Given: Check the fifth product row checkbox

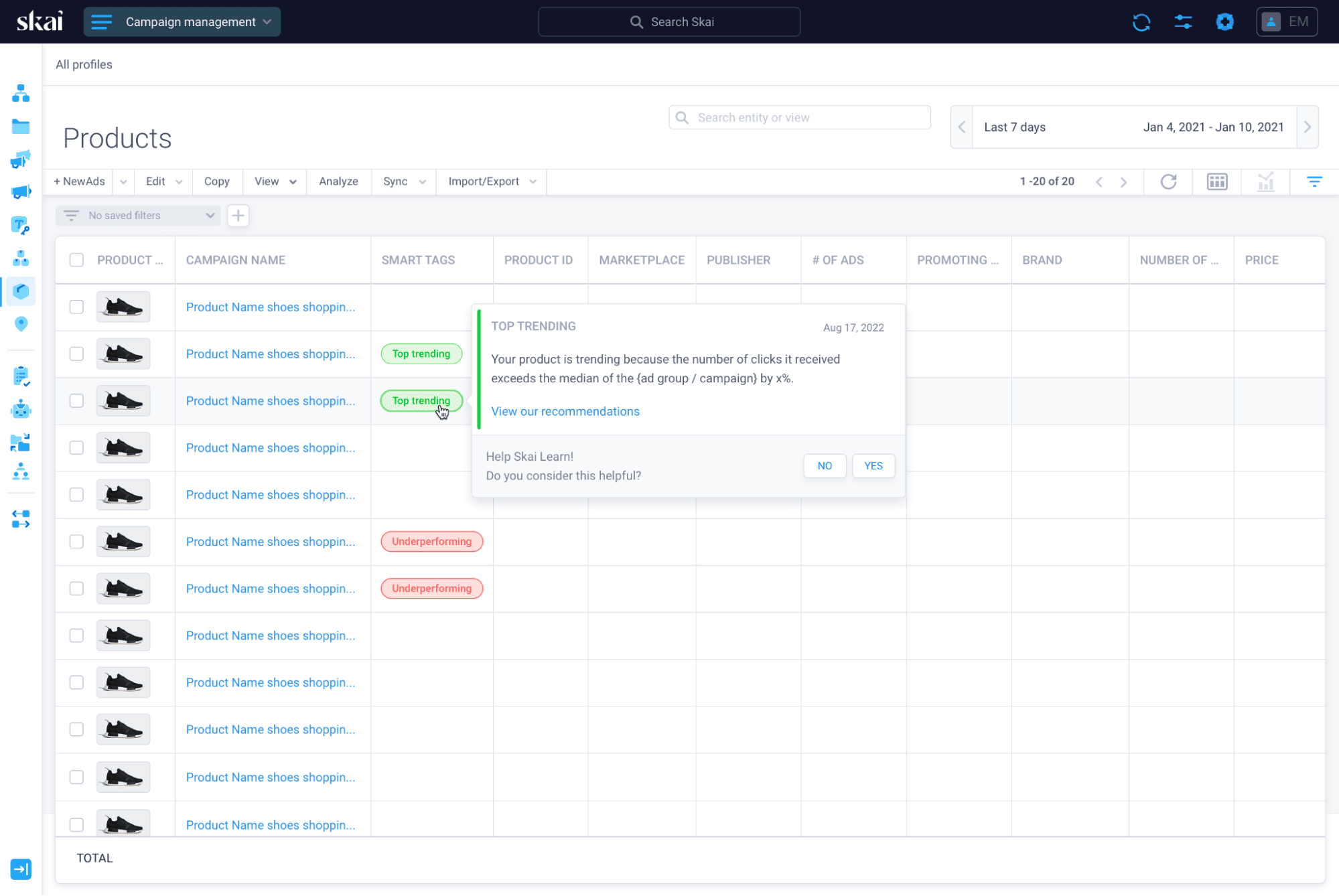Looking at the screenshot, I should point(76,494).
